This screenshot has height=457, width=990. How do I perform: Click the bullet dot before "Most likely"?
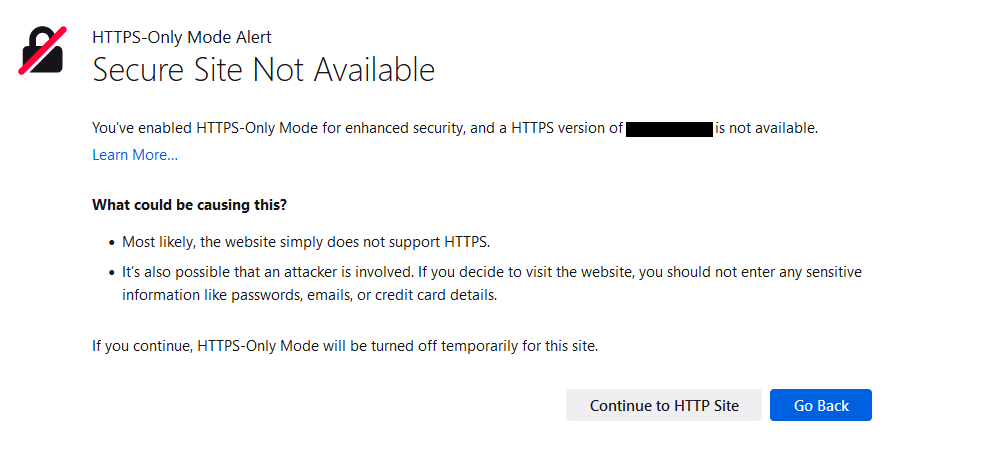tap(112, 242)
